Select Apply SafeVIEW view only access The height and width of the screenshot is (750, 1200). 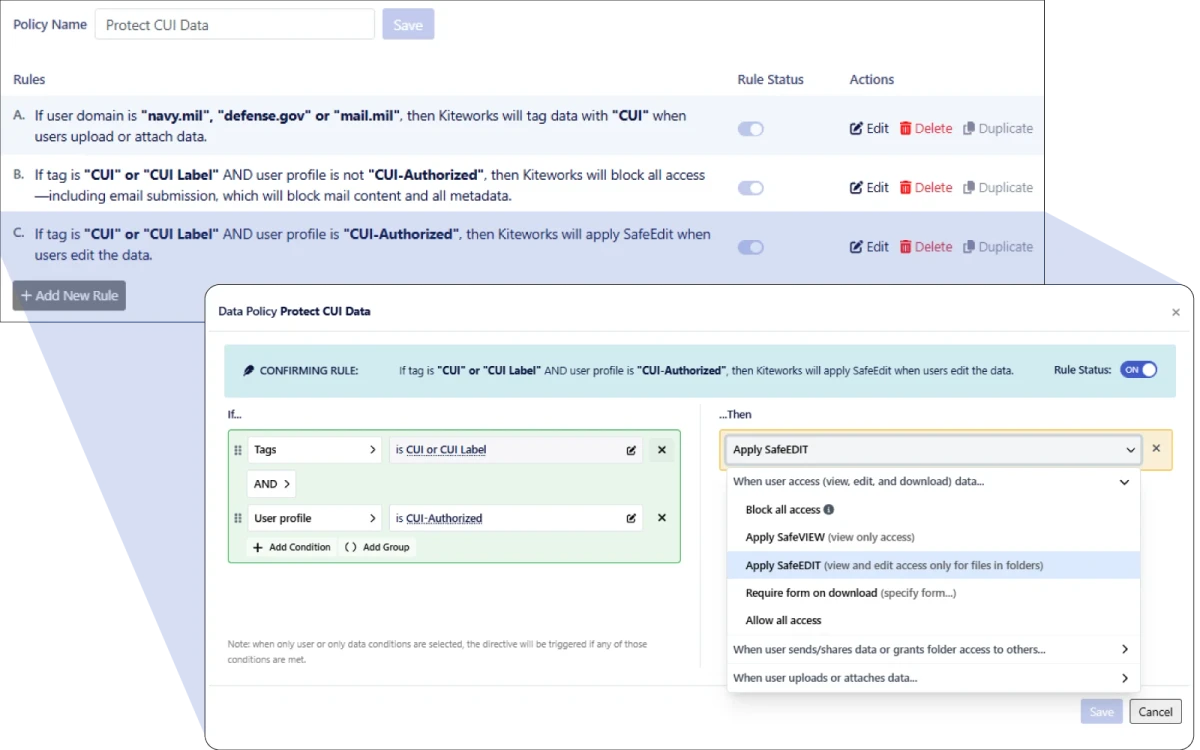pyautogui.click(x=933, y=537)
